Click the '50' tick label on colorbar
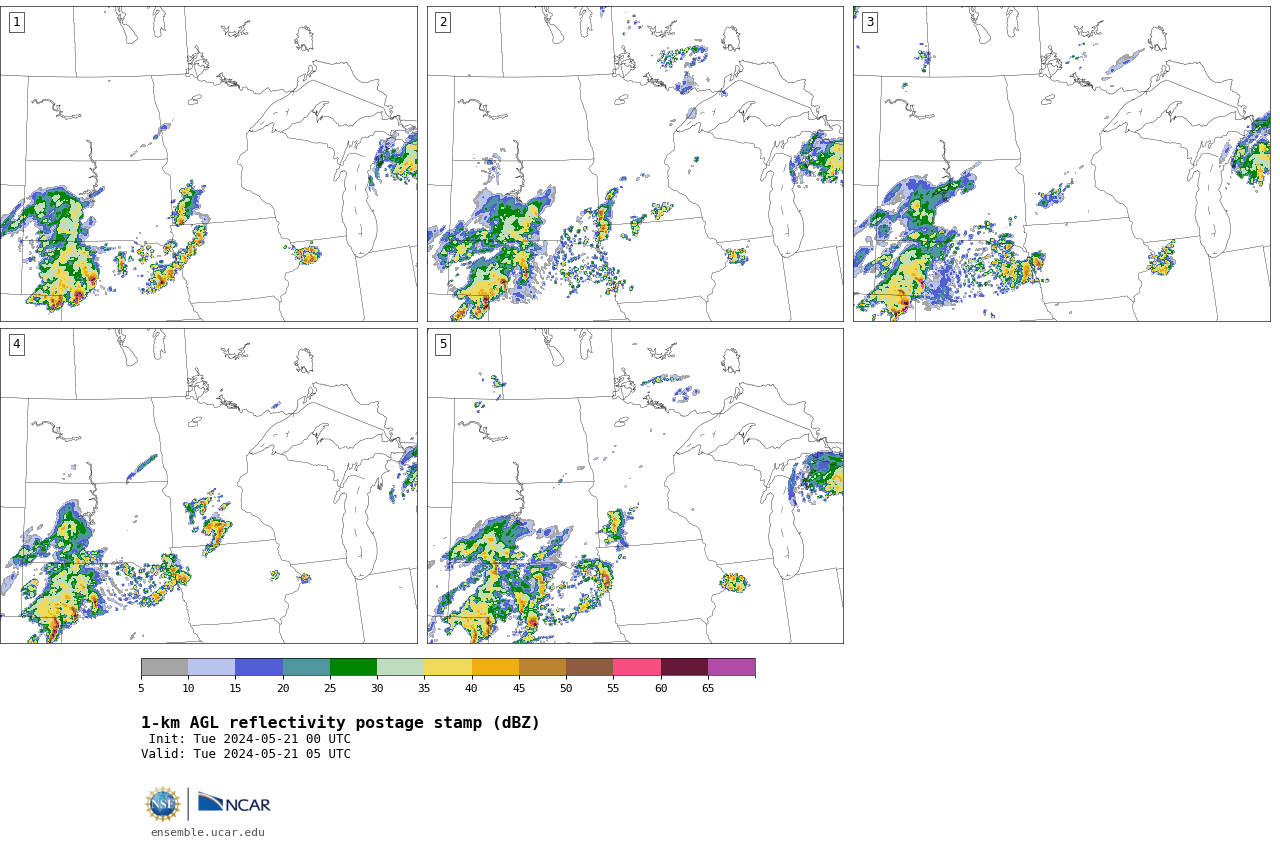 pos(566,688)
